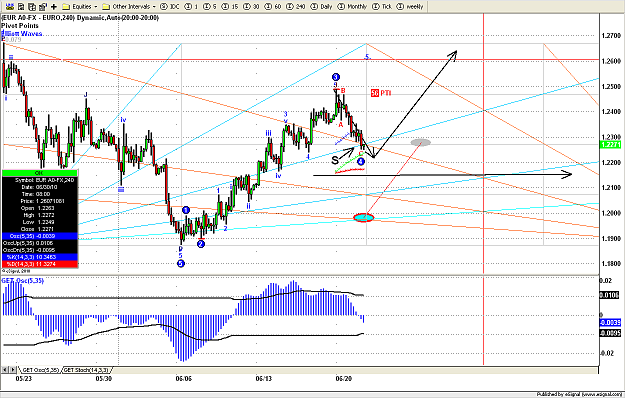Click the red letter B wave label
Screen dimensions: 625x398
tap(343, 91)
